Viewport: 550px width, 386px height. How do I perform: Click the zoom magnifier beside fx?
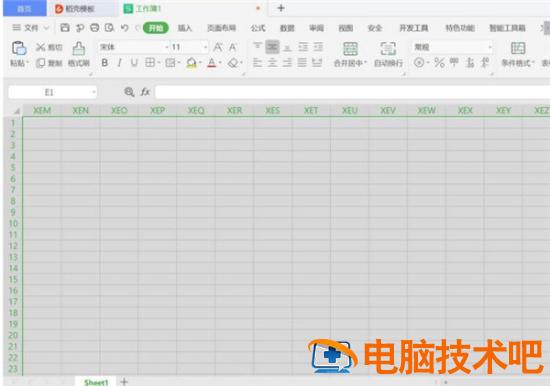129,92
